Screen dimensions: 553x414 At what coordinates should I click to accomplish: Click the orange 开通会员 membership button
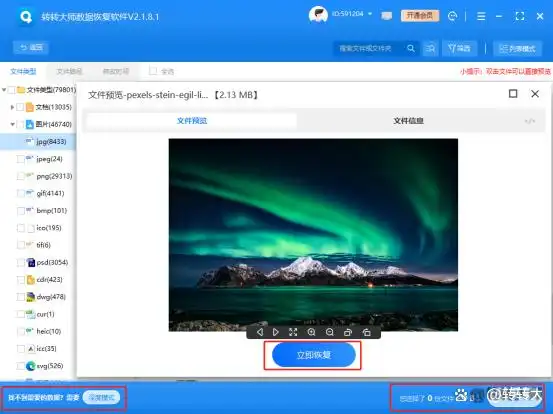[x=420, y=16]
